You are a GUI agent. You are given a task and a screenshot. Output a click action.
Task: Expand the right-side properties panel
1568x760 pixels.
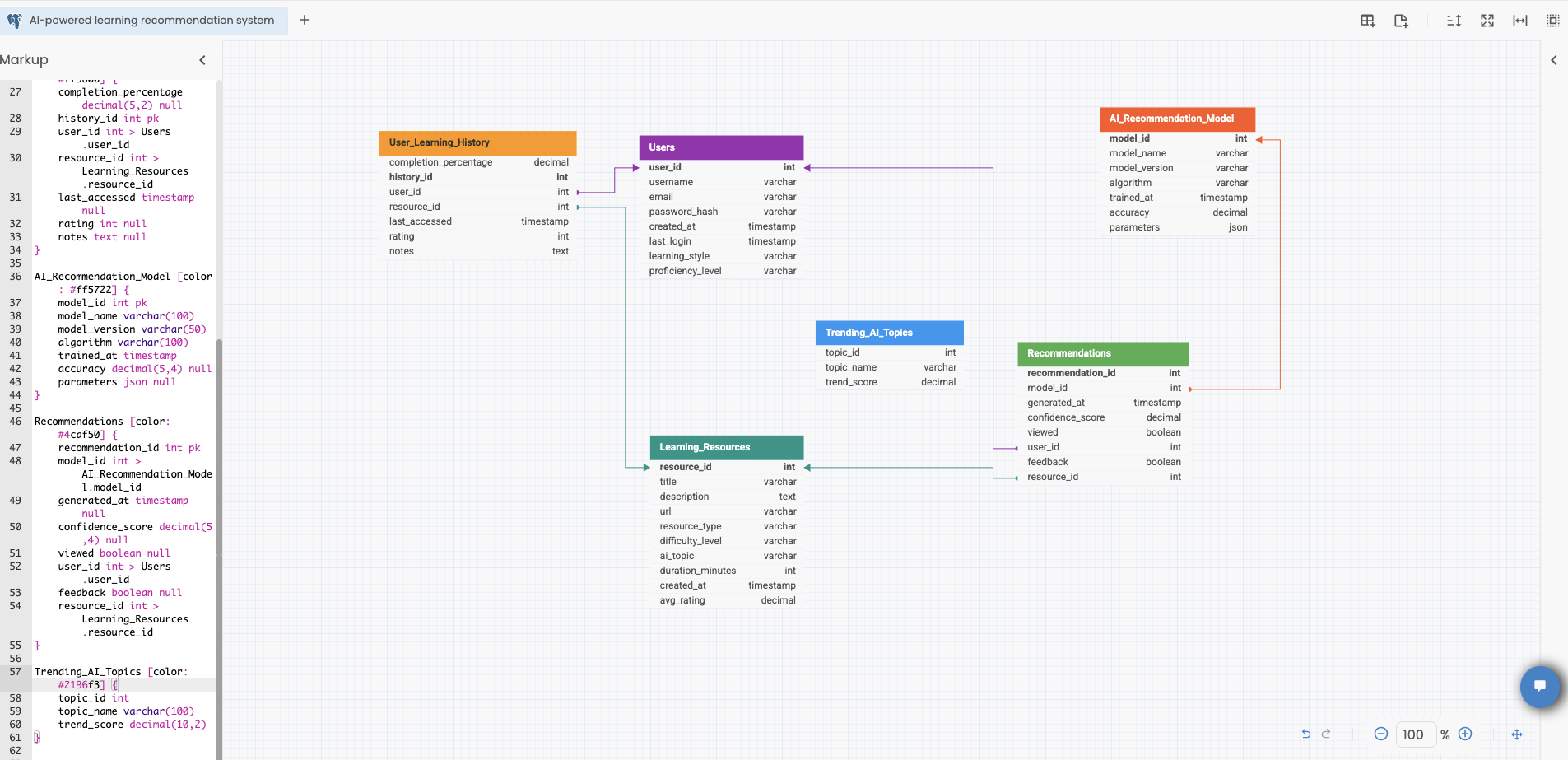click(x=1554, y=59)
